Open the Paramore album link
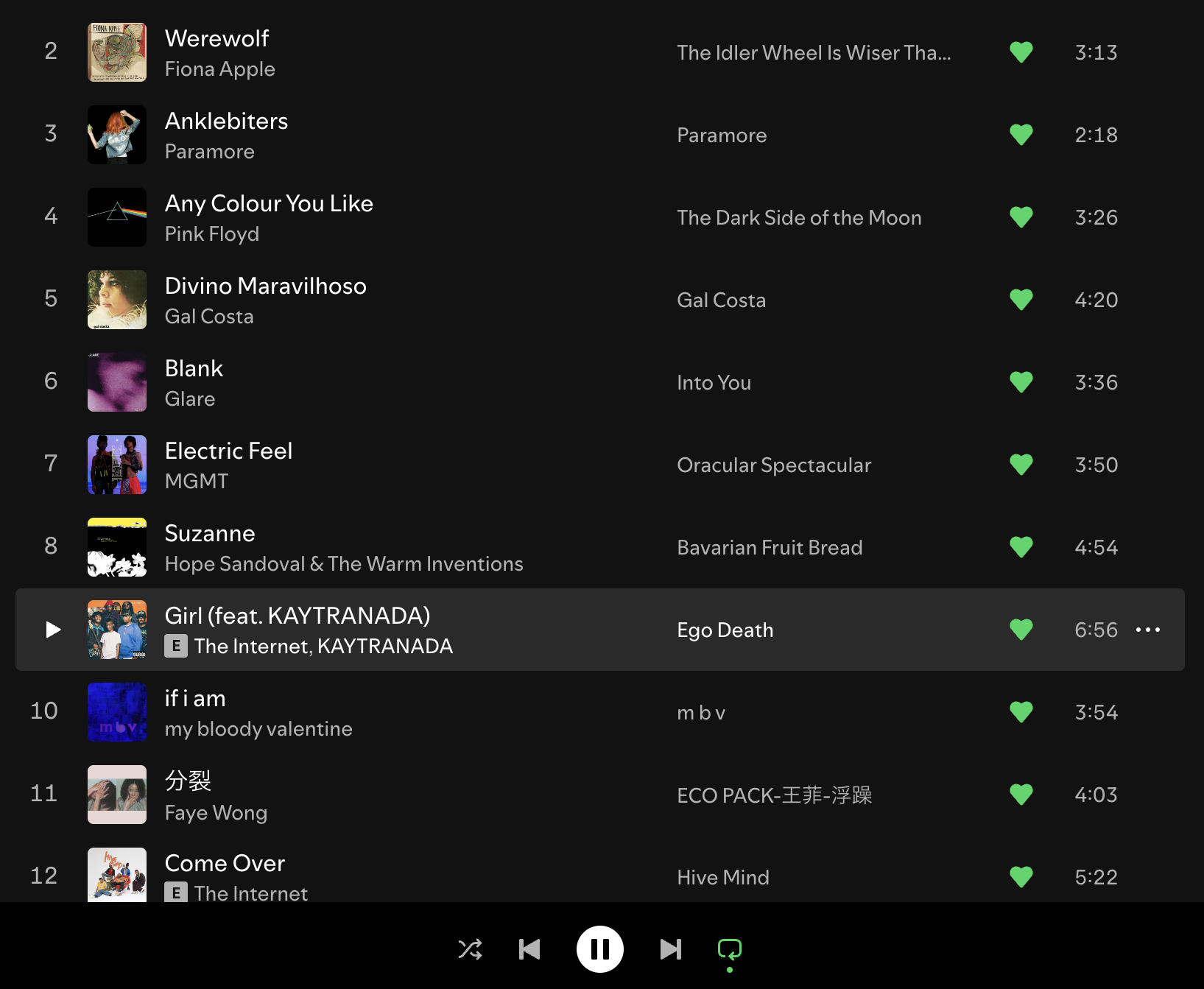Screen dimensions: 1204x989 [x=722, y=135]
